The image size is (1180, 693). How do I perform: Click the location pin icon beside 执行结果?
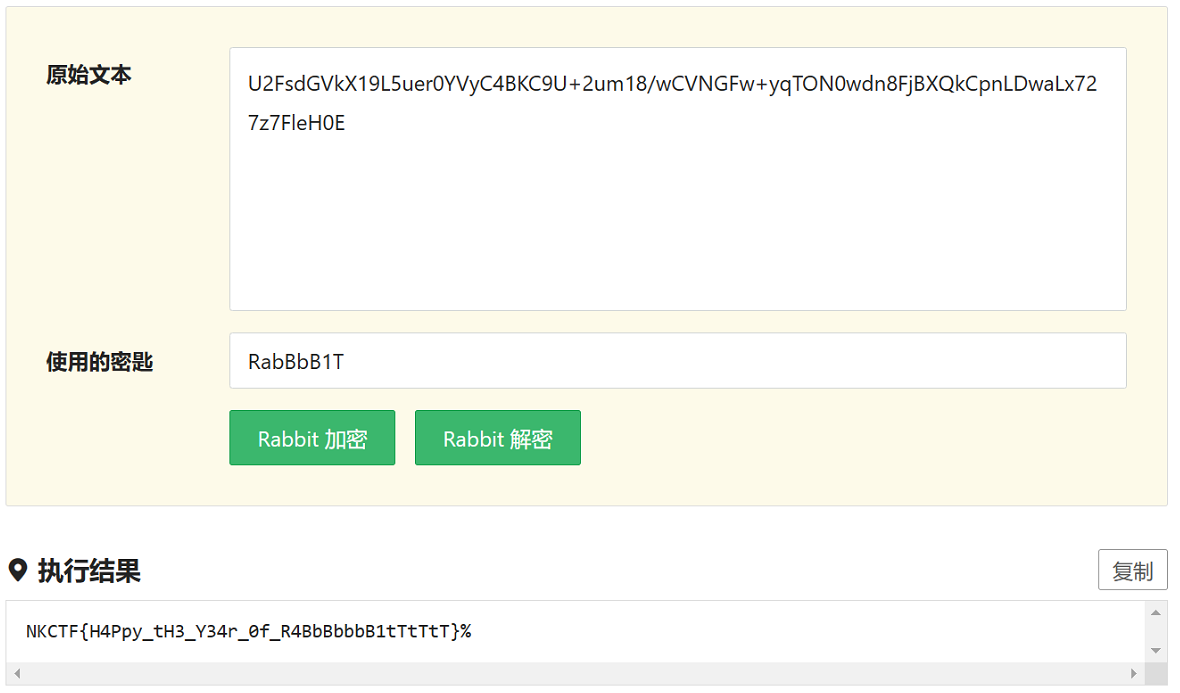click(x=17, y=571)
